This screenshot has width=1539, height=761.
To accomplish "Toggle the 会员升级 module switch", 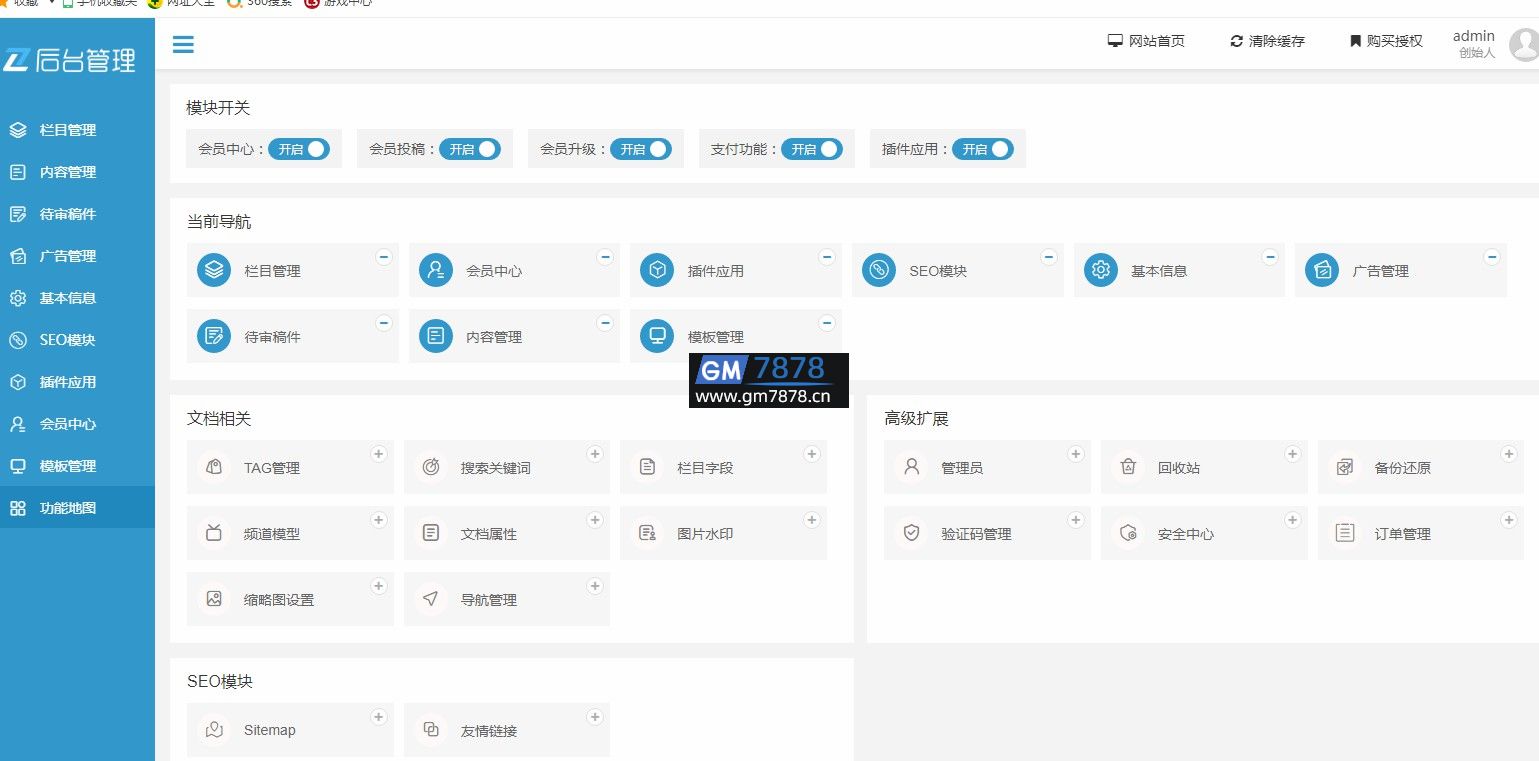I will click(x=641, y=149).
